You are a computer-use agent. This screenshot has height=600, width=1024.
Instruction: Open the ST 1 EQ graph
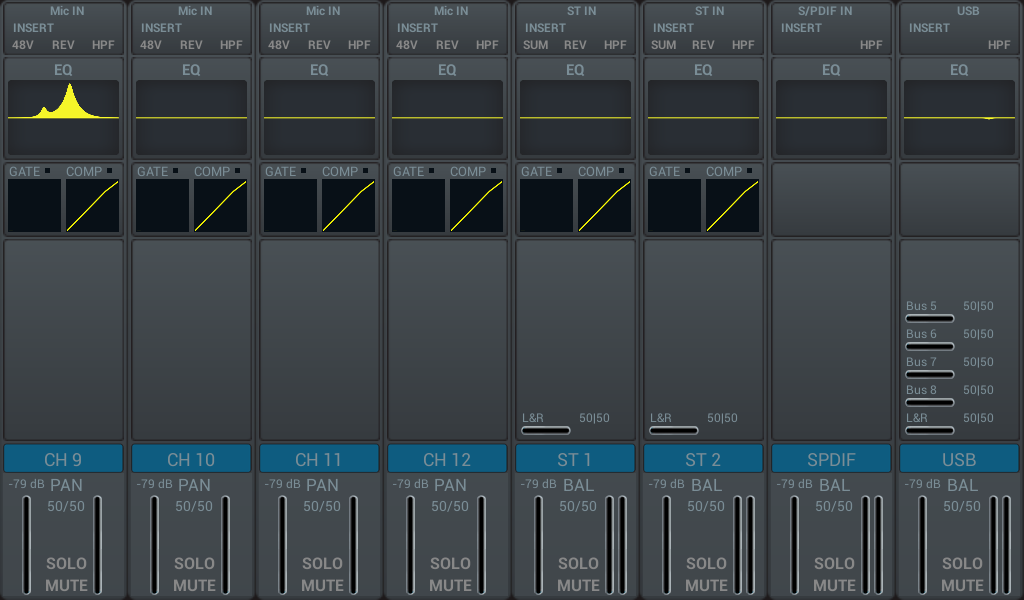575,118
